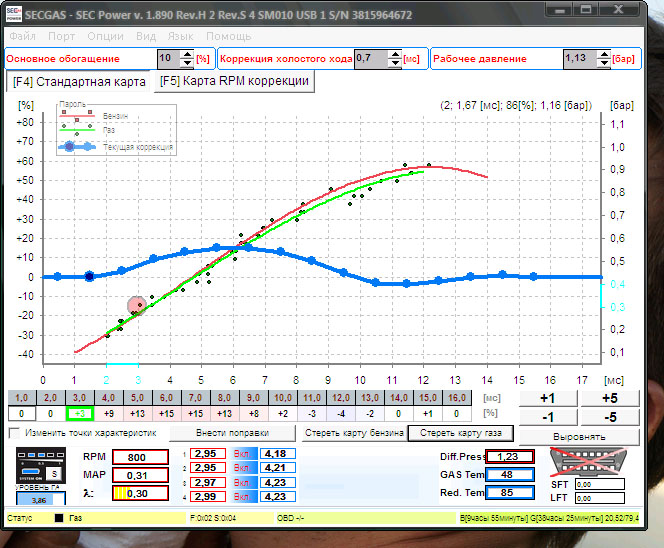This screenshot has width=664, height=548.
Task: Click the 'Выровнять' button
Action: 580,437
